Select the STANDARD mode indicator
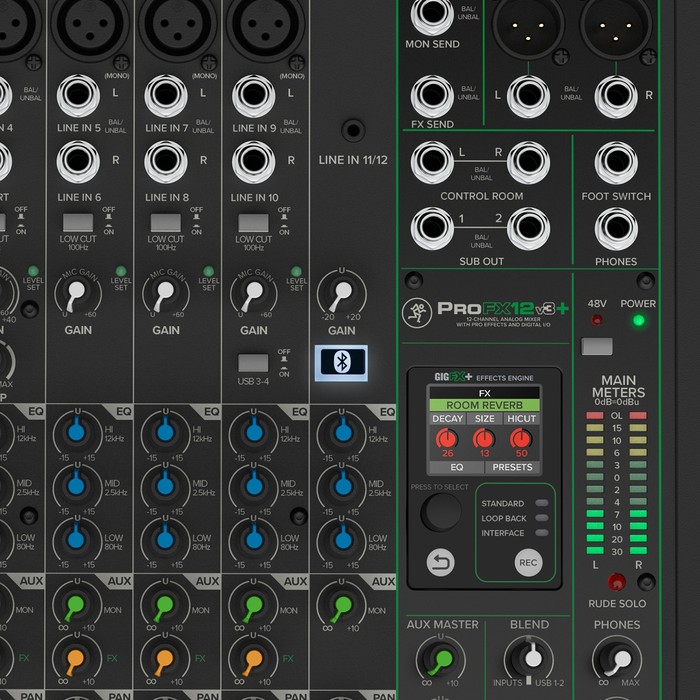 click(542, 503)
